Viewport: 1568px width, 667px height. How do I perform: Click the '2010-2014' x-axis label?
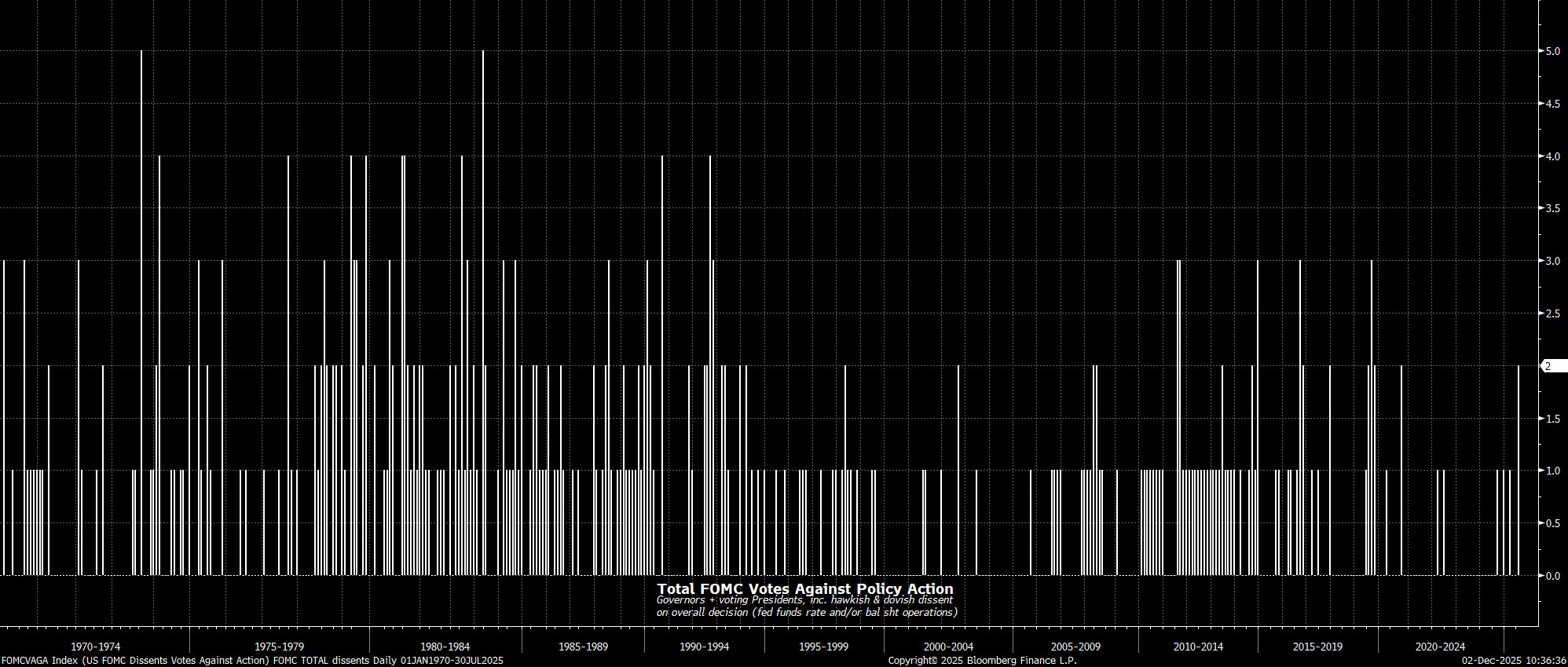coord(1198,647)
